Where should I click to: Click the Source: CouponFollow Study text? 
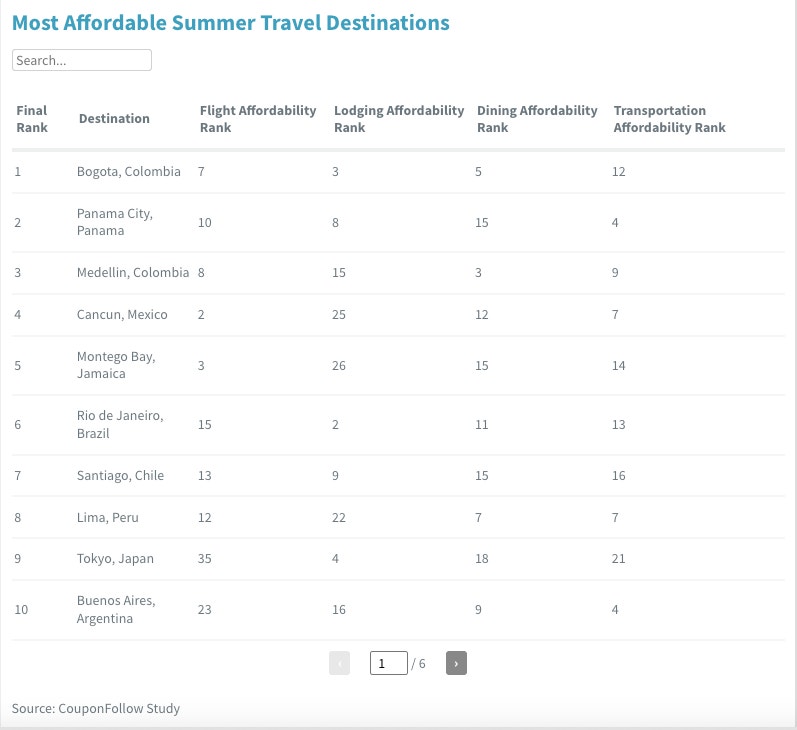[x=96, y=708]
